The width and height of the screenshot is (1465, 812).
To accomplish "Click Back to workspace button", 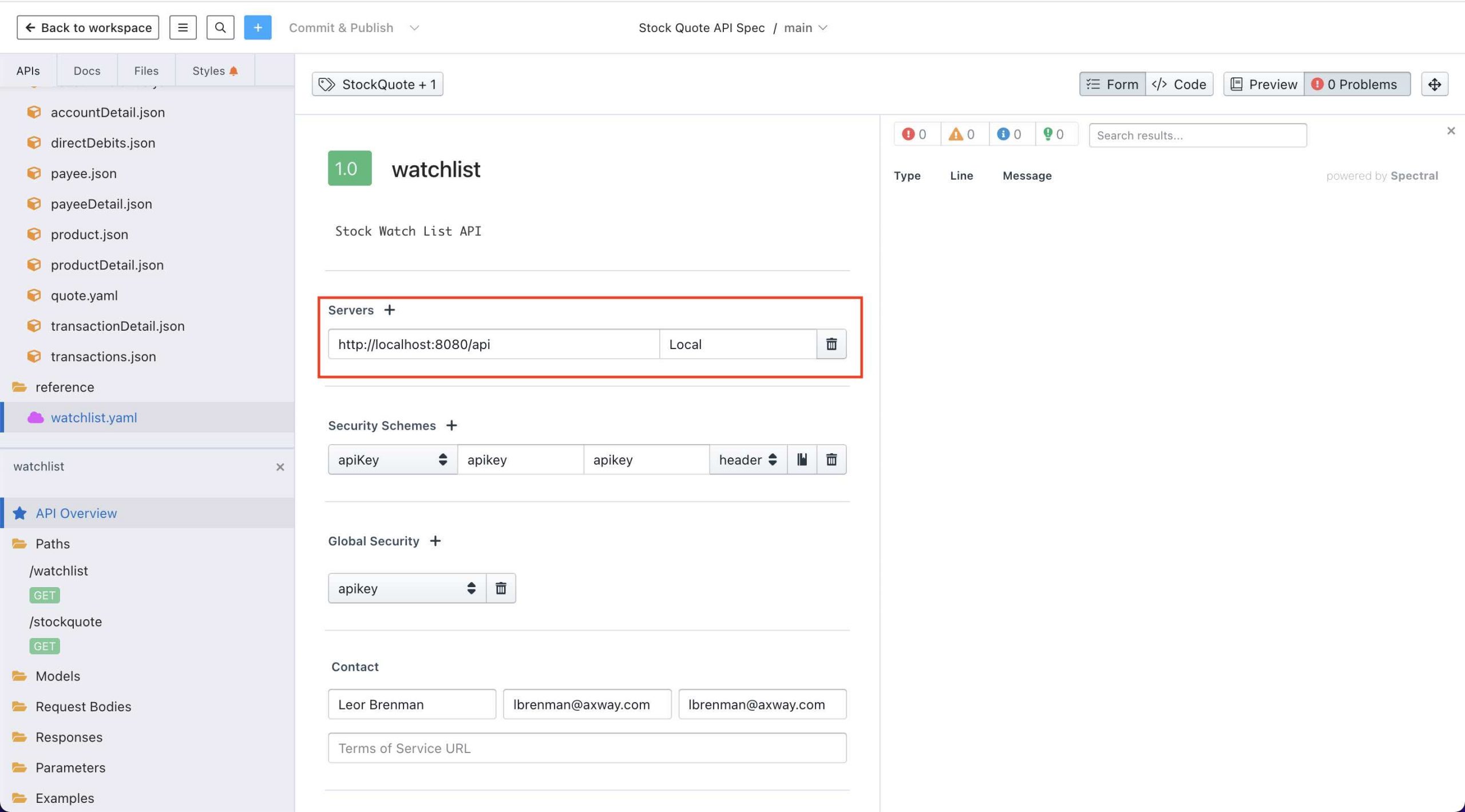I will click(x=88, y=27).
